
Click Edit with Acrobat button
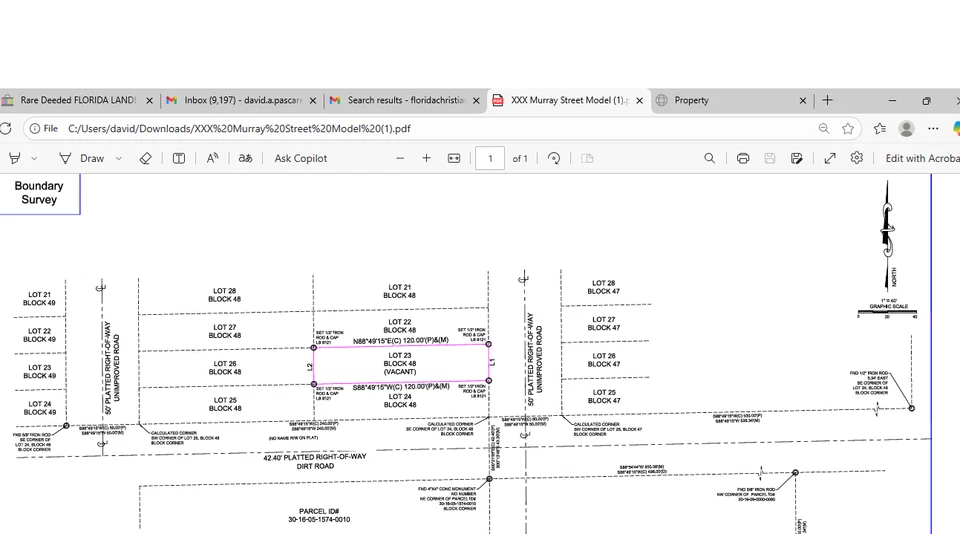[921, 158]
